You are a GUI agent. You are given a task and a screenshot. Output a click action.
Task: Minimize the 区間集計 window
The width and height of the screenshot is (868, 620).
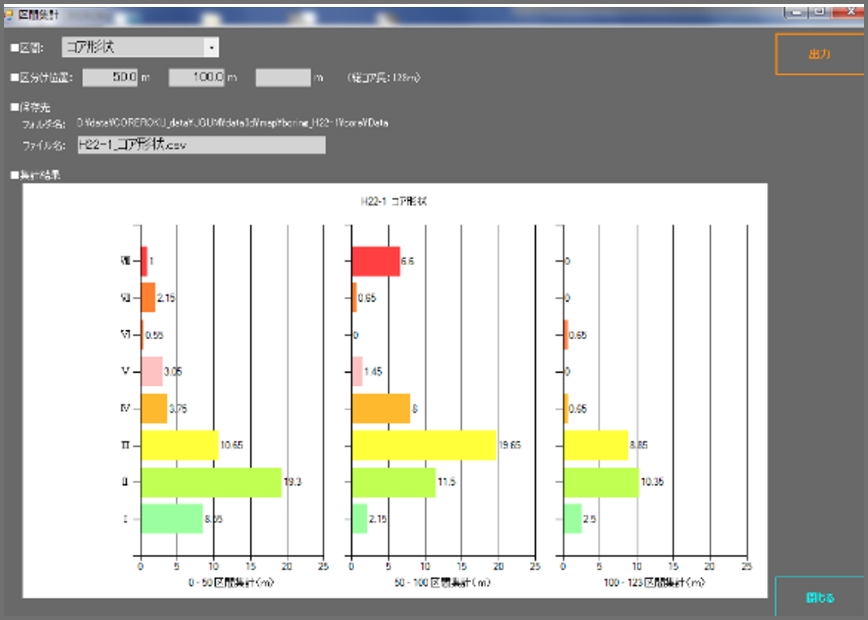pyautogui.click(x=796, y=11)
